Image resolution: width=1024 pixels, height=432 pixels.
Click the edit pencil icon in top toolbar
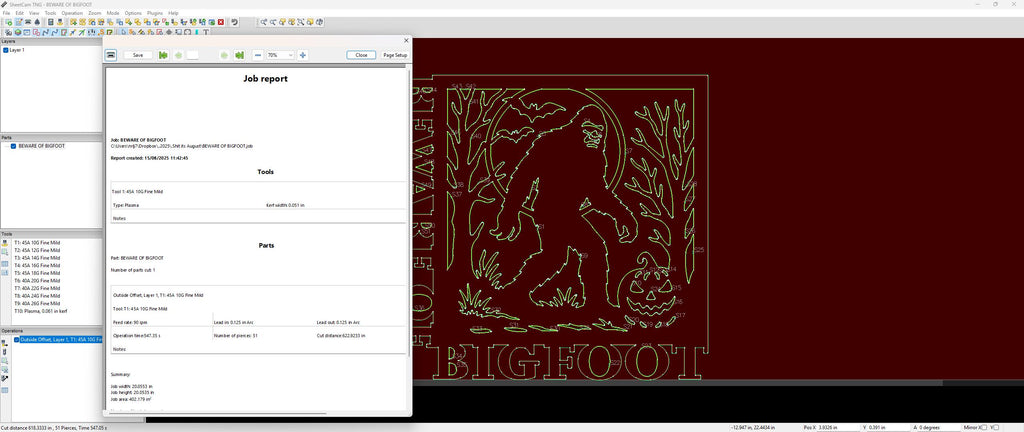click(x=19, y=22)
